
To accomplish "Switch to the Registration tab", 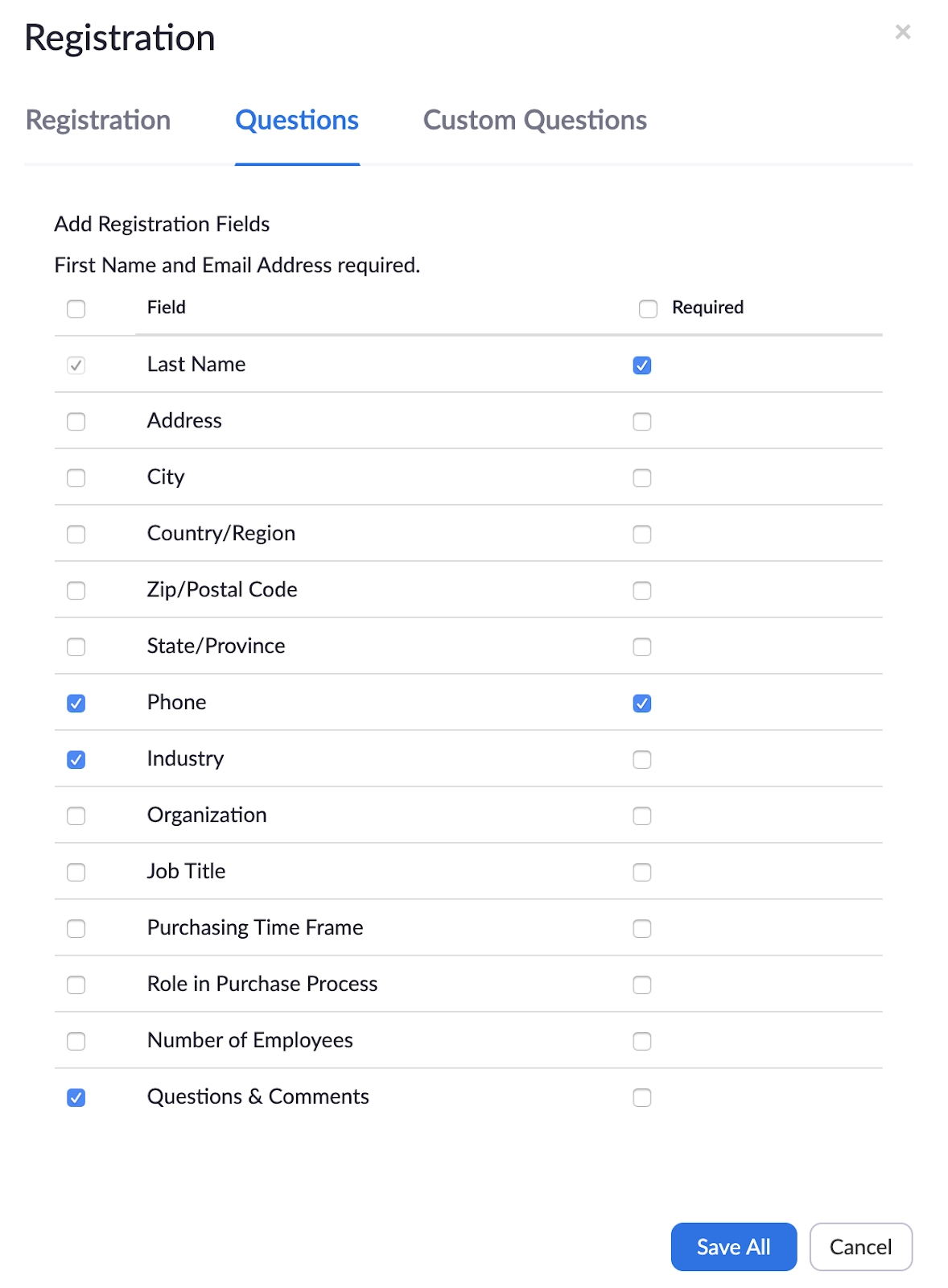I will tap(98, 120).
